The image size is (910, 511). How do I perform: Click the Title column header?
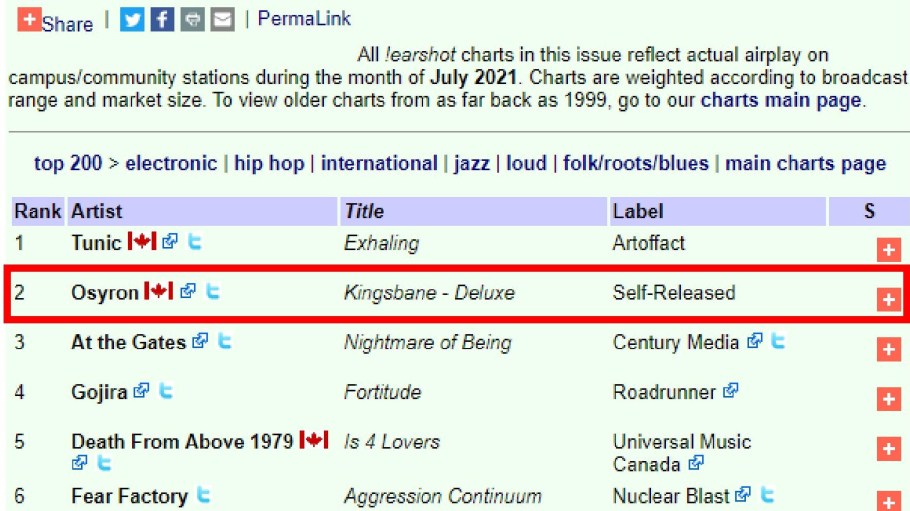point(364,211)
